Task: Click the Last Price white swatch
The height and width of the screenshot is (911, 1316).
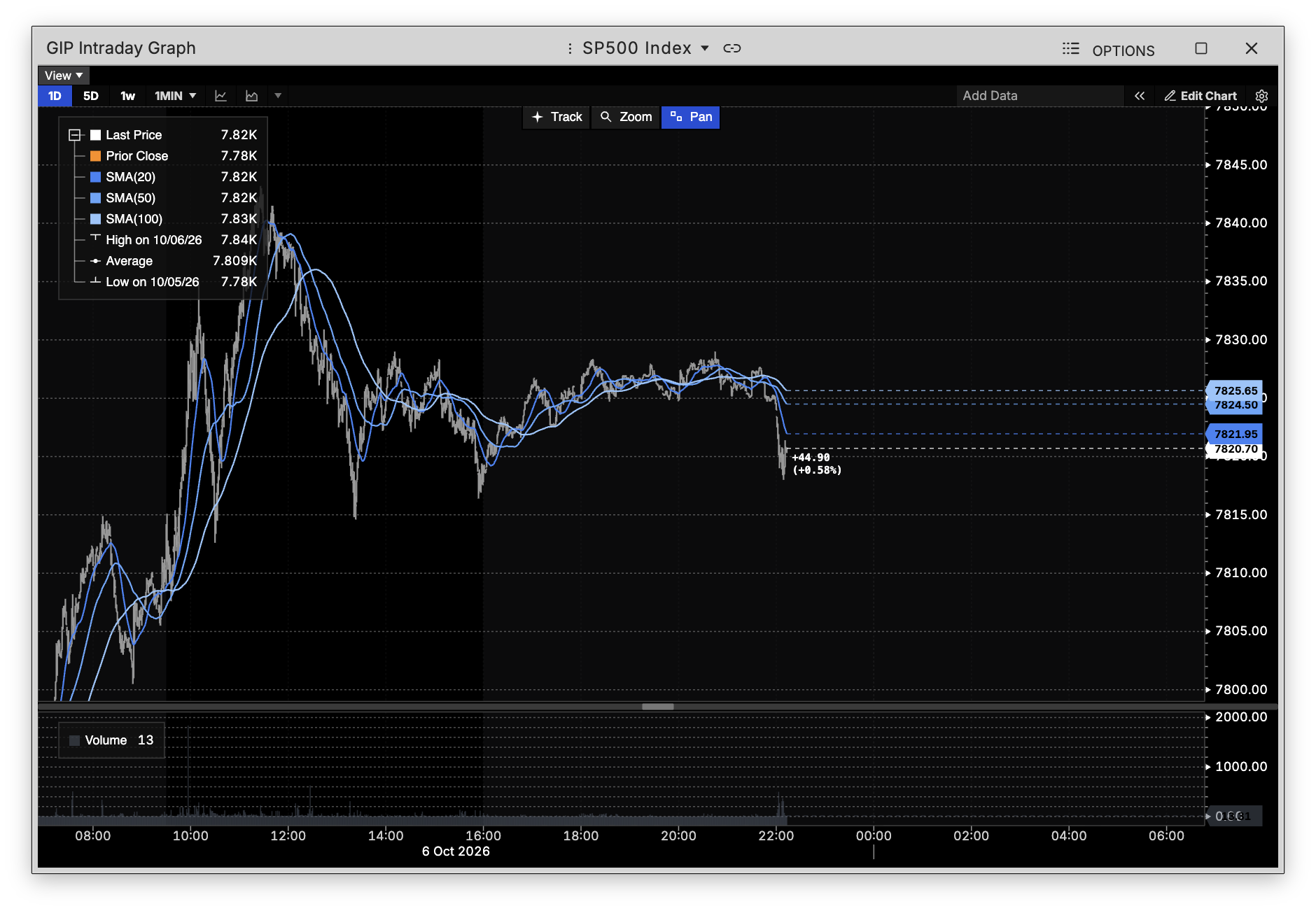Action: tap(96, 135)
